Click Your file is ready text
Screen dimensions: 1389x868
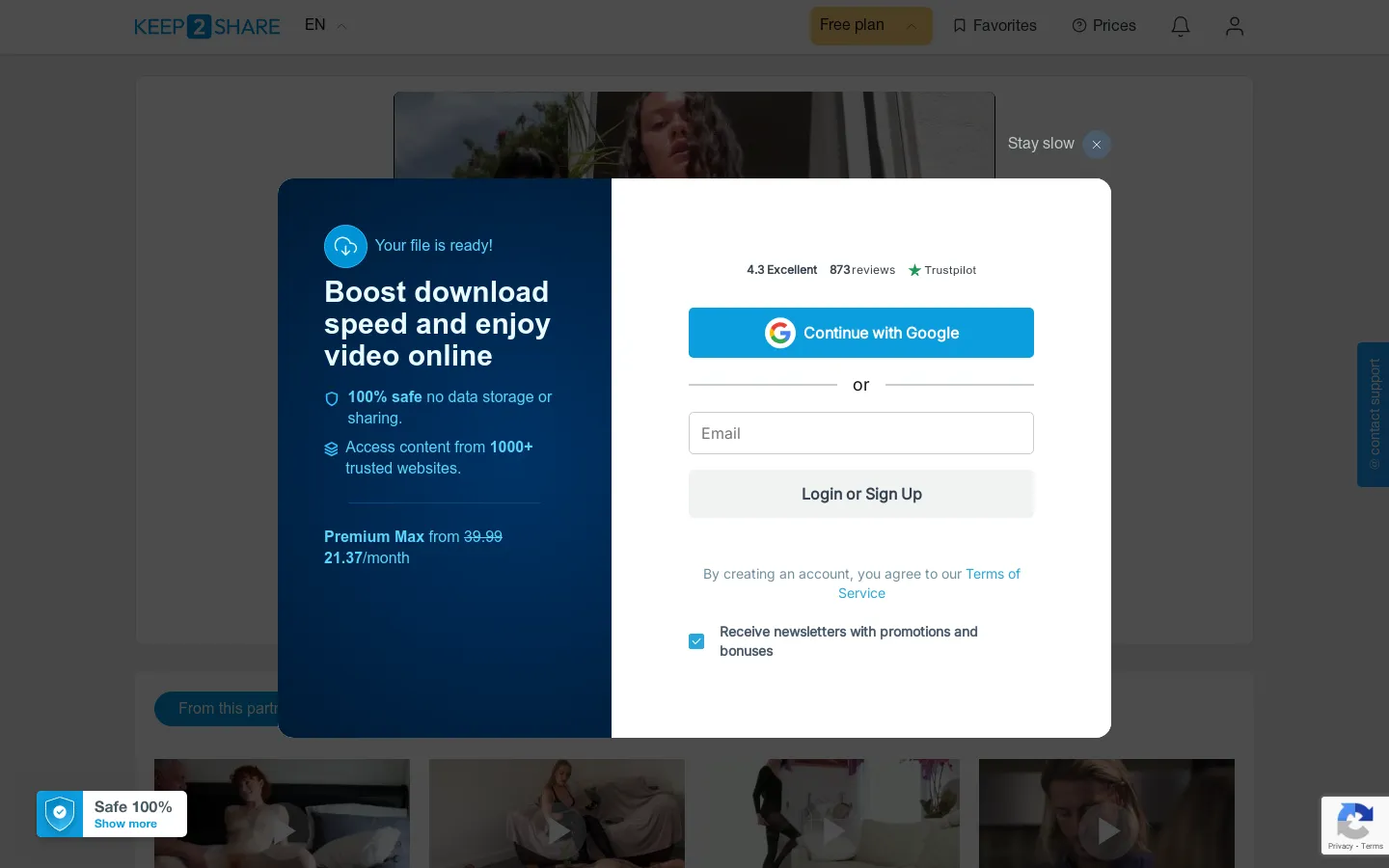(434, 246)
